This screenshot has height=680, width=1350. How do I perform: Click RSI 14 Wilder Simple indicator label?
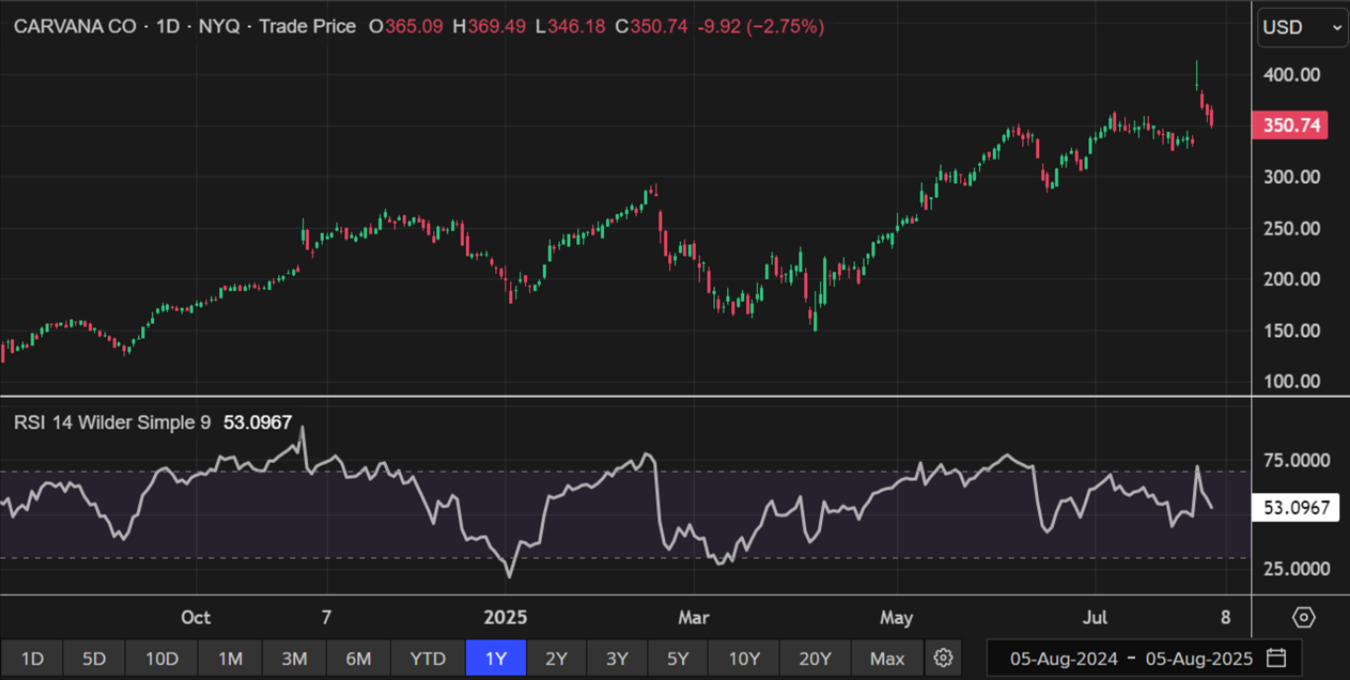(x=112, y=423)
